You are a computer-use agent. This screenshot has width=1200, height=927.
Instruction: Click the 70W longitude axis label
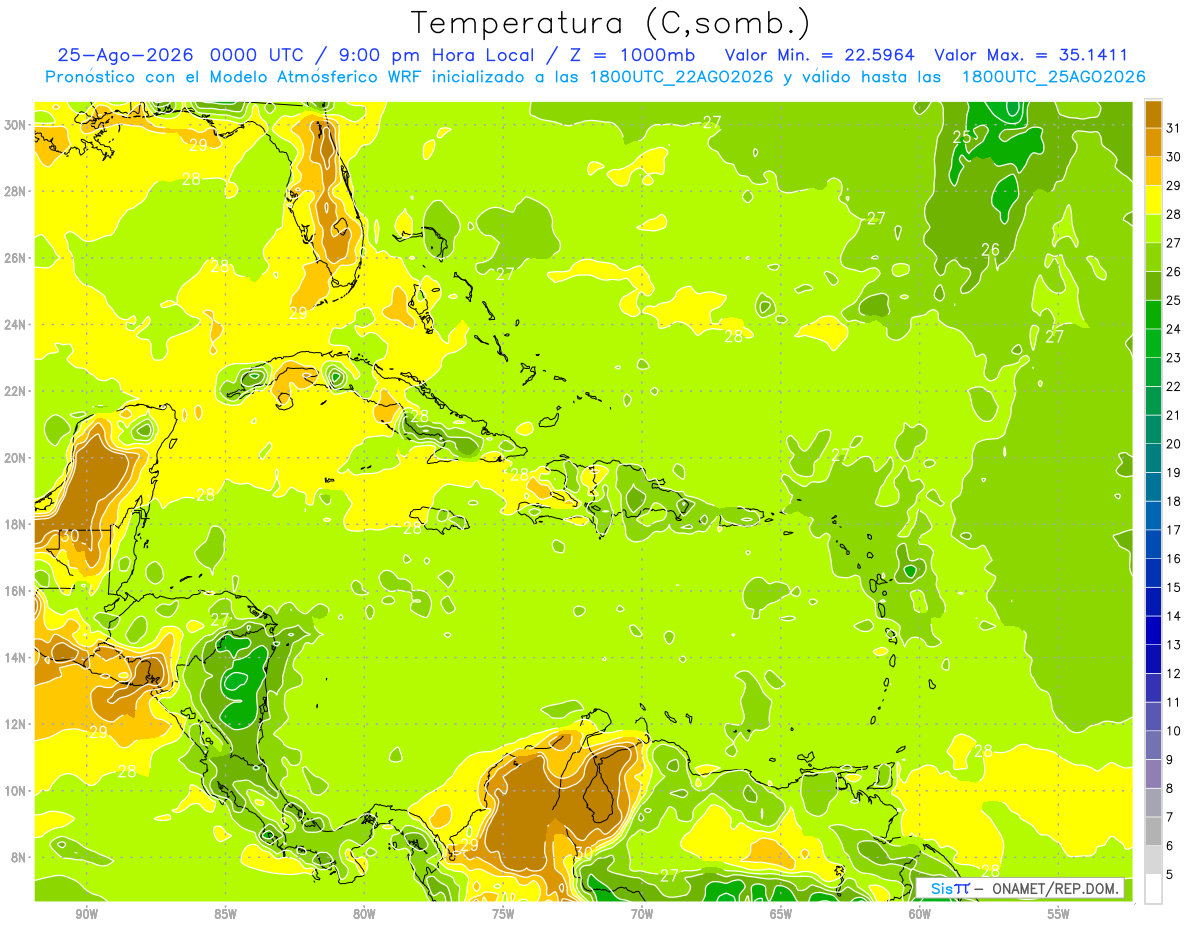642,914
